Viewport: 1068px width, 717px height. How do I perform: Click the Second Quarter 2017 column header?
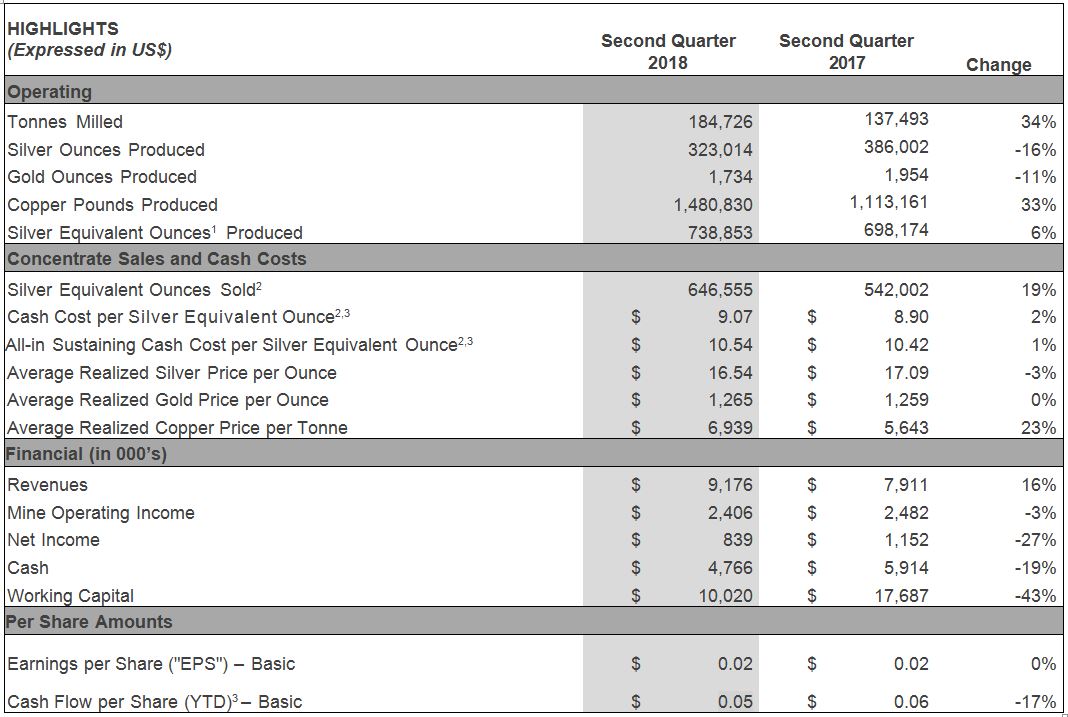[846, 52]
